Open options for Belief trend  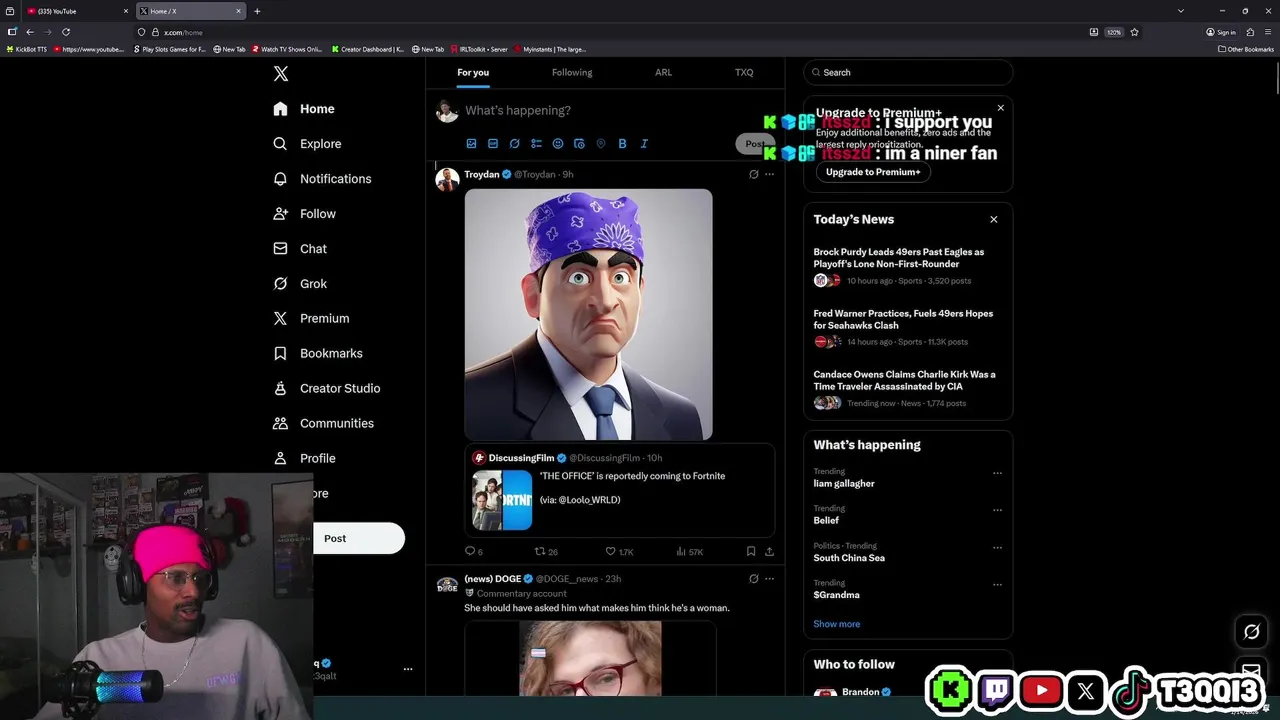coord(997,510)
